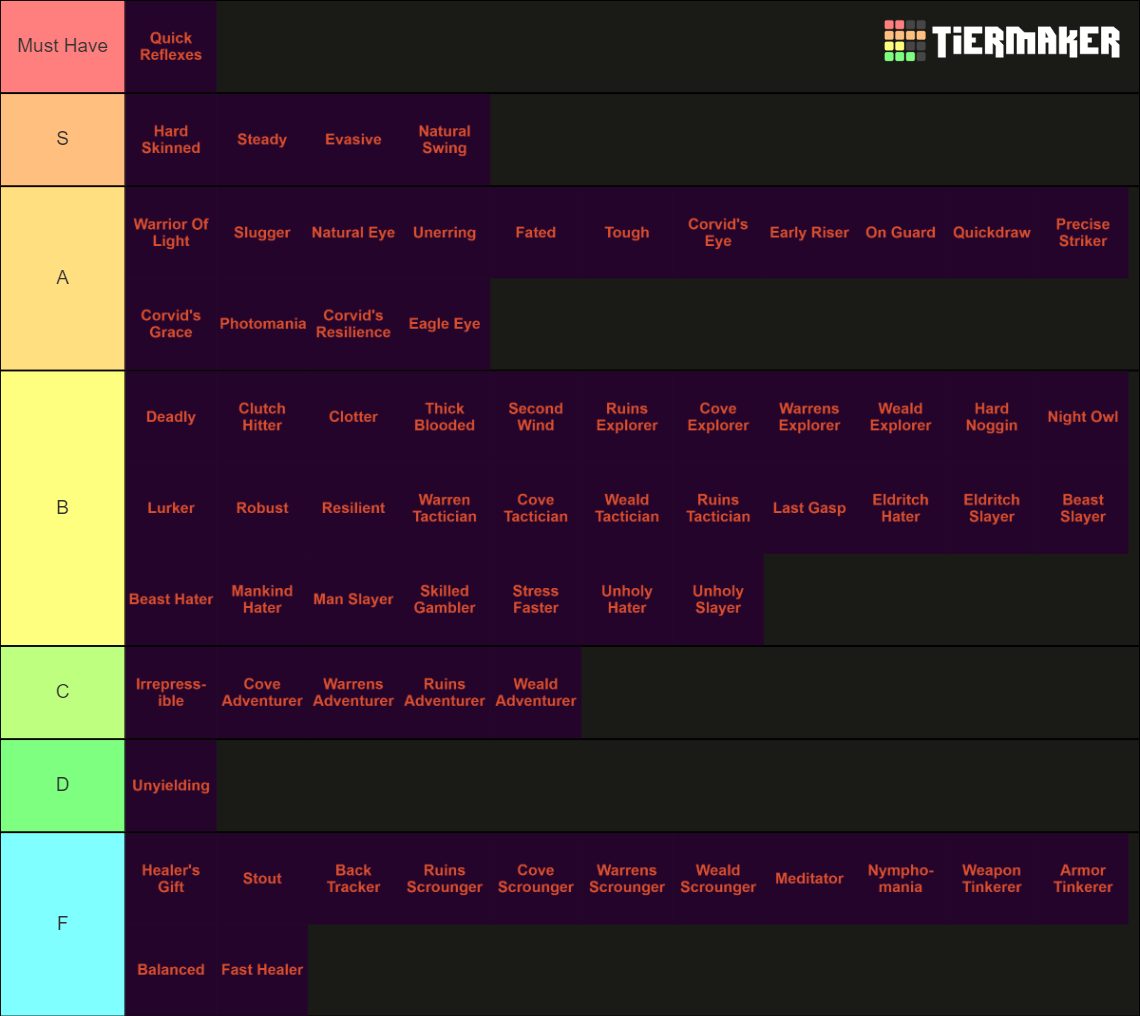Click the Armor Tinkerer perk
1140x1016 pixels.
(x=1082, y=878)
